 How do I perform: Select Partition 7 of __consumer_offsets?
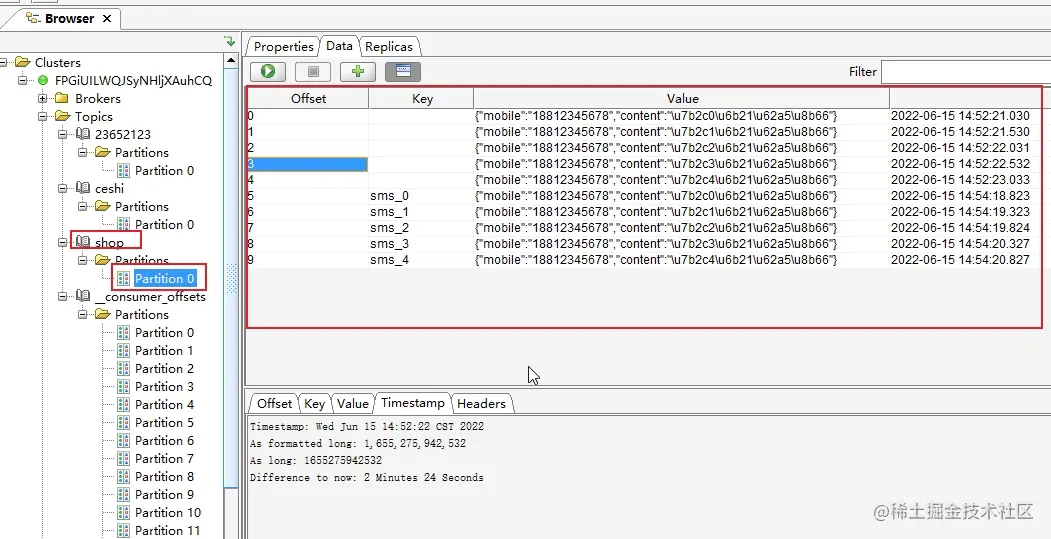pyautogui.click(x=164, y=459)
